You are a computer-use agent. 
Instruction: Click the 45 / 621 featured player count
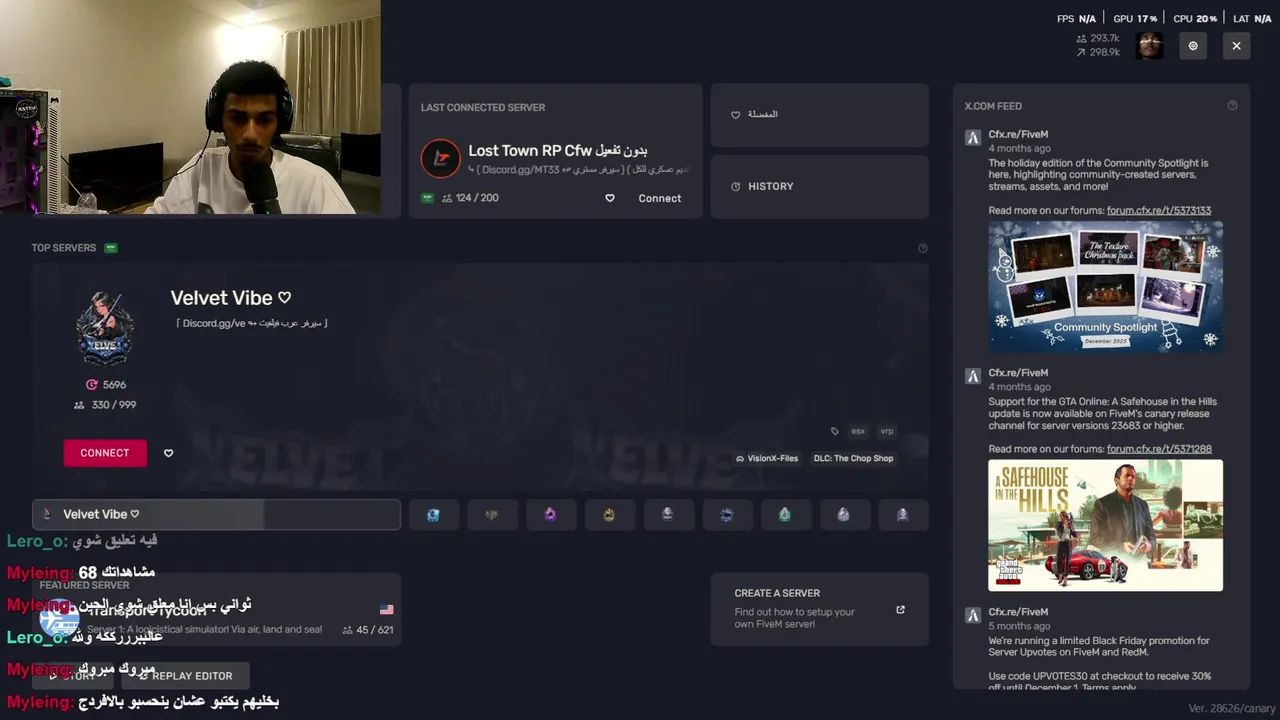tap(368, 630)
